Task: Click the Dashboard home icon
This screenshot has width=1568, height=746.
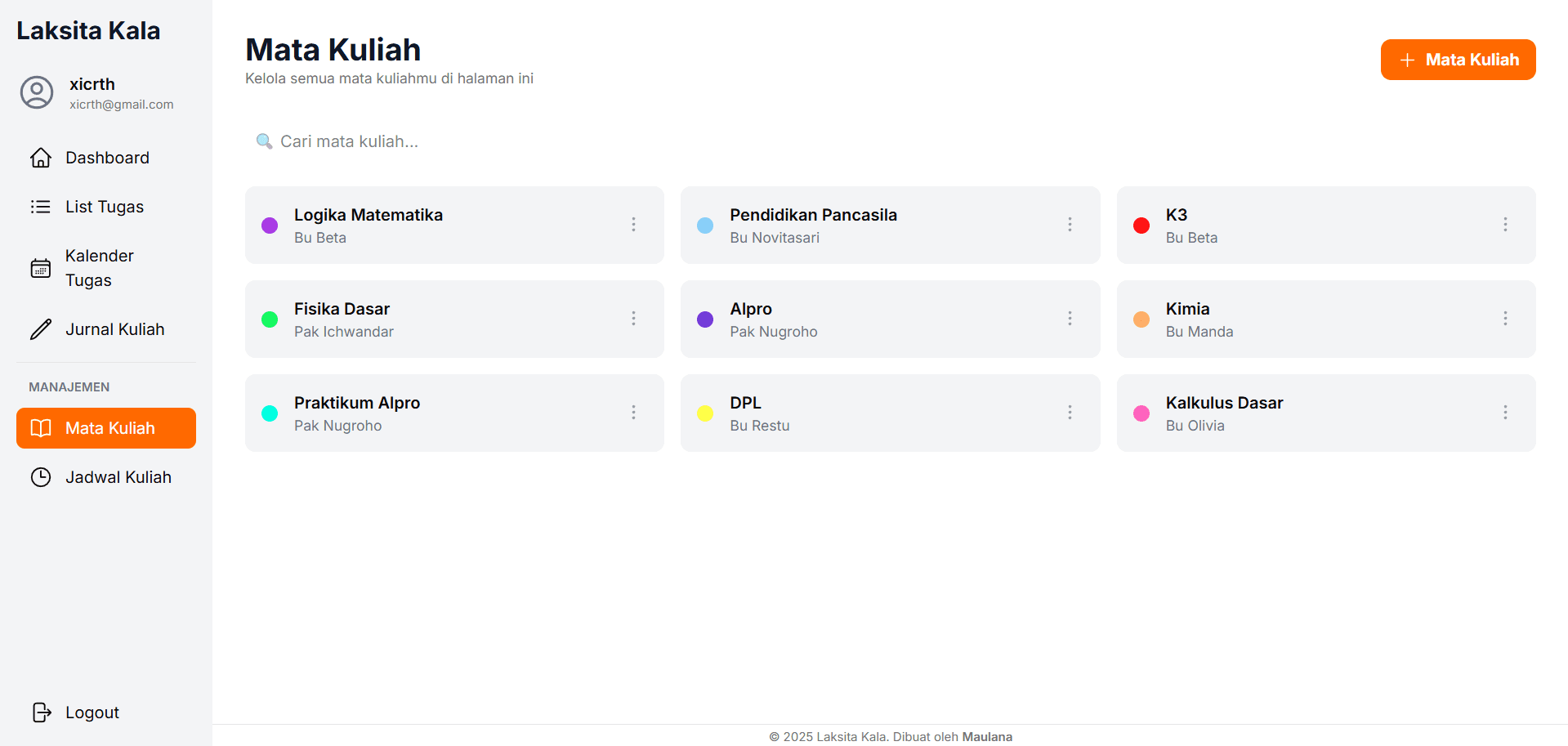Action: (x=41, y=158)
